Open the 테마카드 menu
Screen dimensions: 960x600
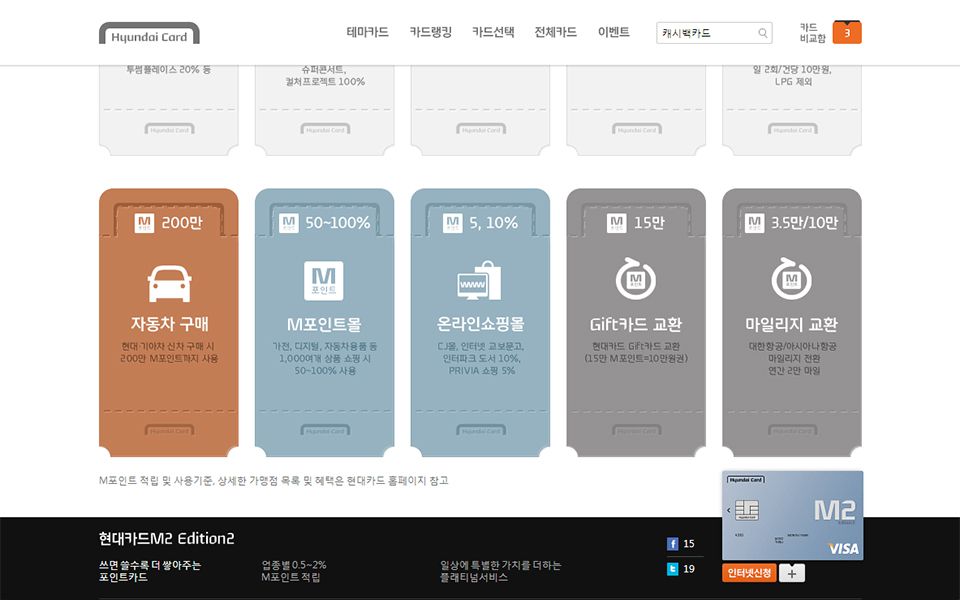[x=367, y=32]
